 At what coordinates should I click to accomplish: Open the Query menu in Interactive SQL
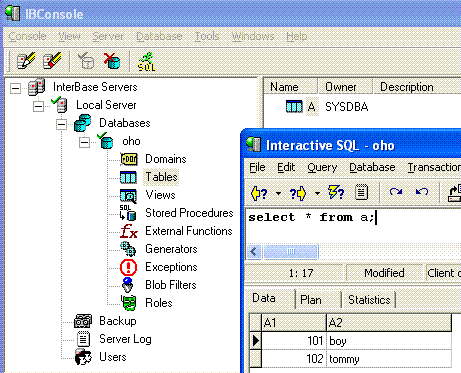click(322, 167)
